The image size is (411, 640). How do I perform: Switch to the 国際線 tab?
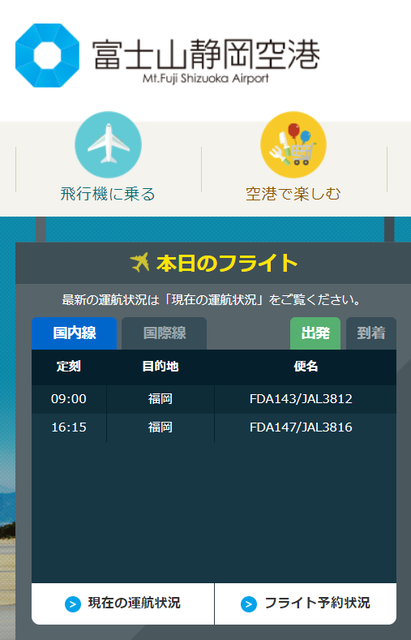(x=164, y=333)
